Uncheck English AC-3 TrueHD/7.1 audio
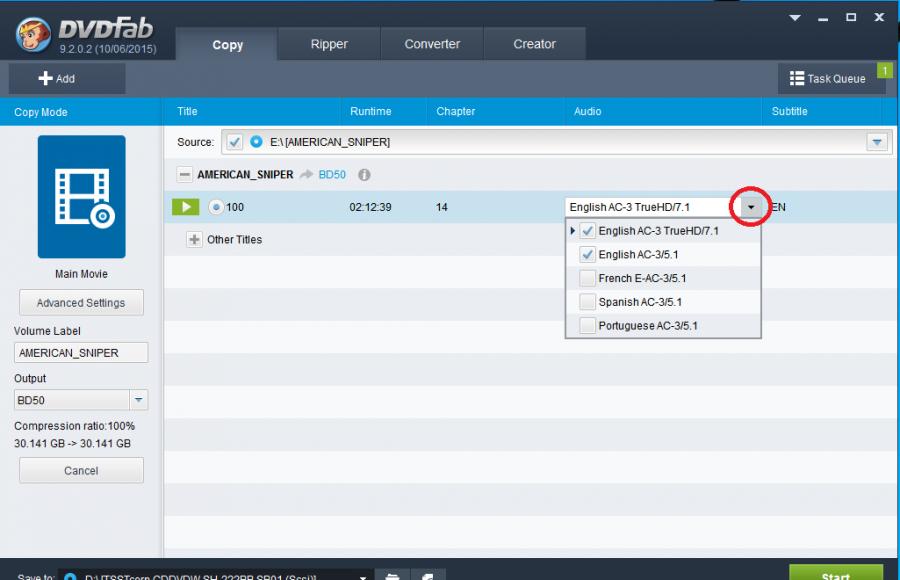Screen dimensions: 900x580 tap(588, 231)
